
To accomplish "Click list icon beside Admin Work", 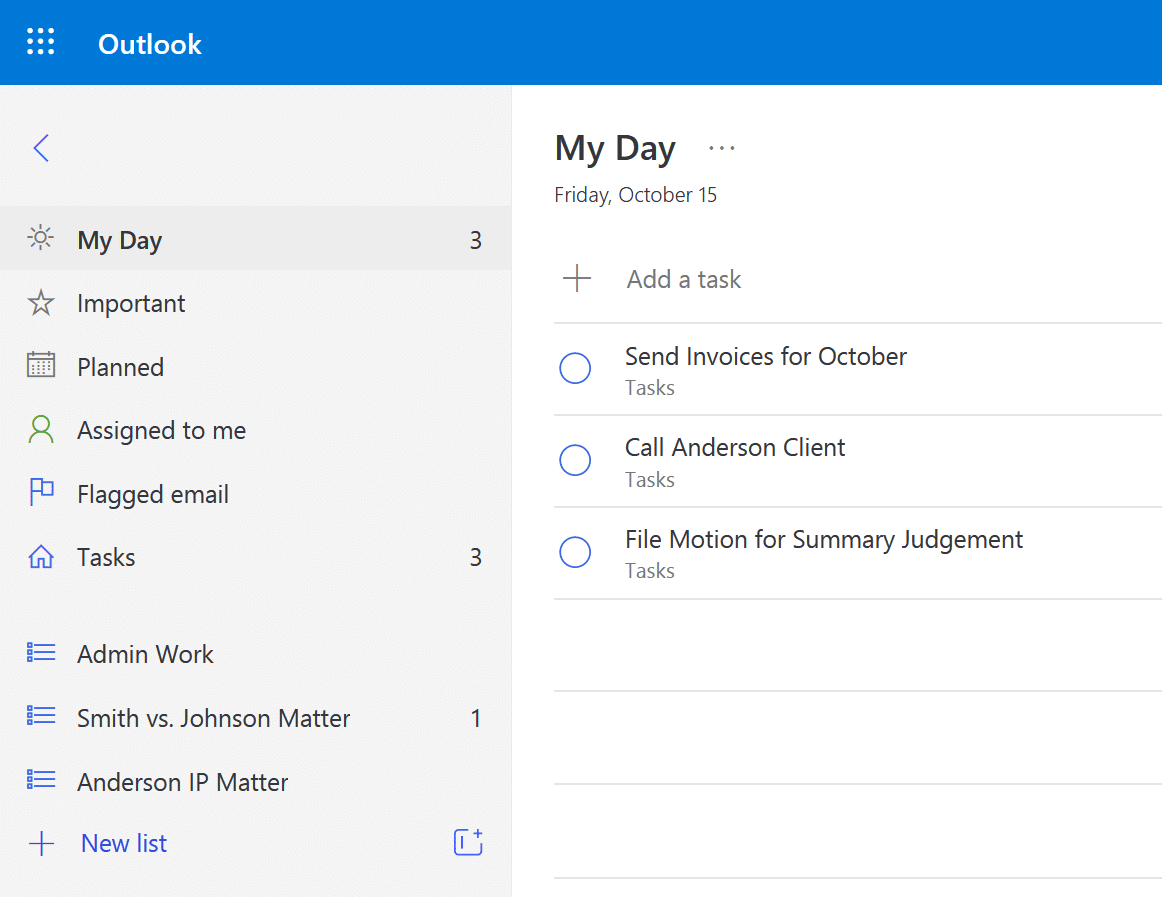I will point(41,652).
